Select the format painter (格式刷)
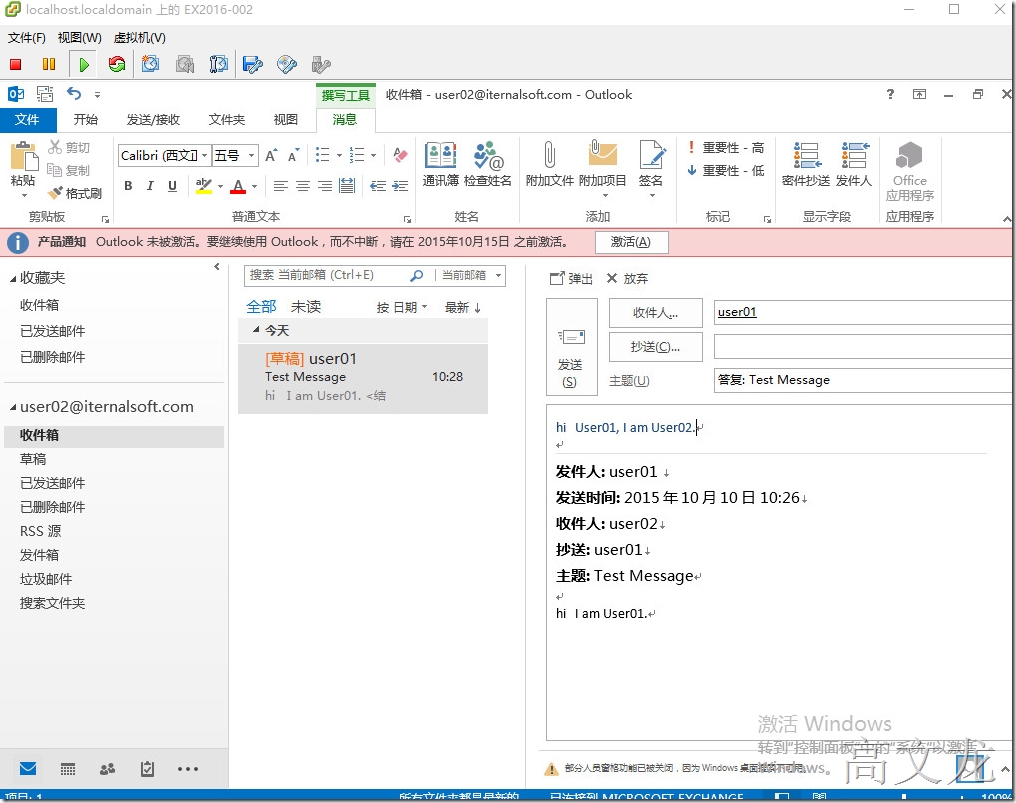The height and width of the screenshot is (803, 1016). [x=75, y=193]
